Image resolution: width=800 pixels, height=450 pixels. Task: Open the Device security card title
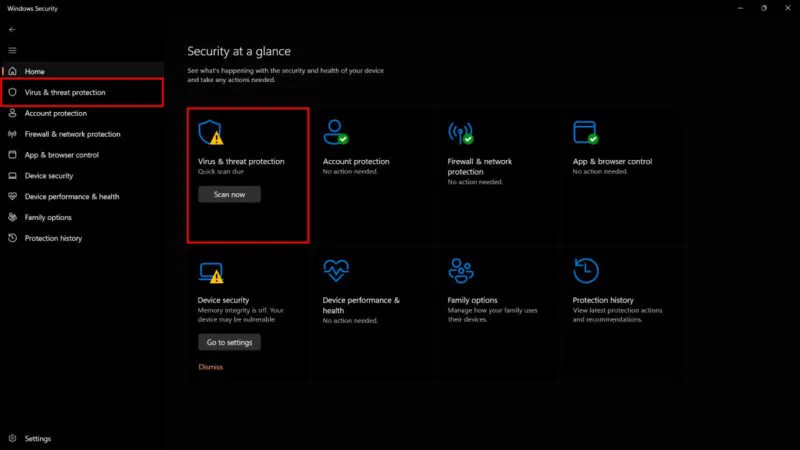[x=223, y=300]
